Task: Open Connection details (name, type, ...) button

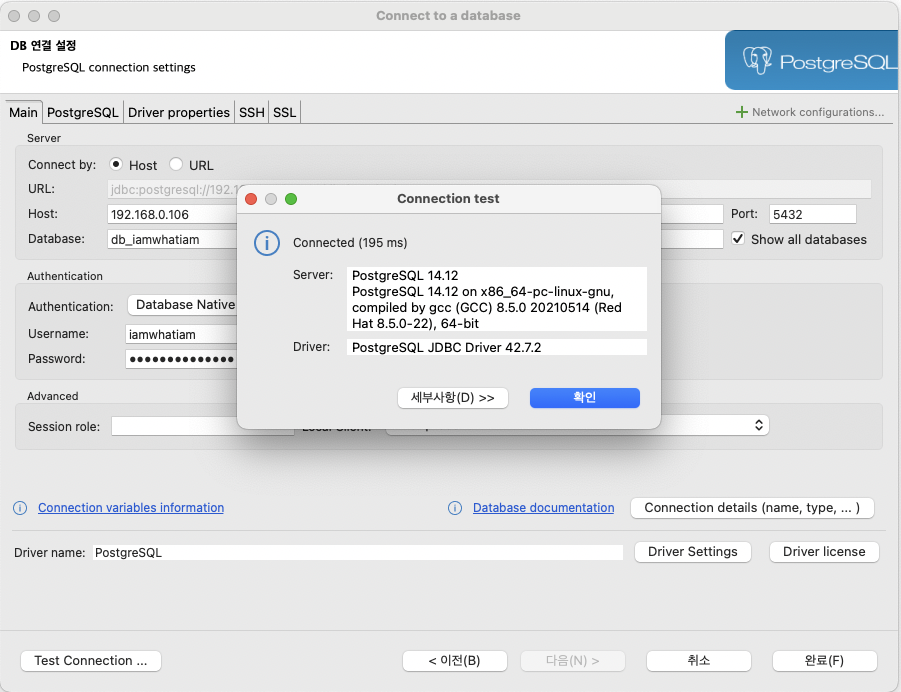Action: pos(752,508)
